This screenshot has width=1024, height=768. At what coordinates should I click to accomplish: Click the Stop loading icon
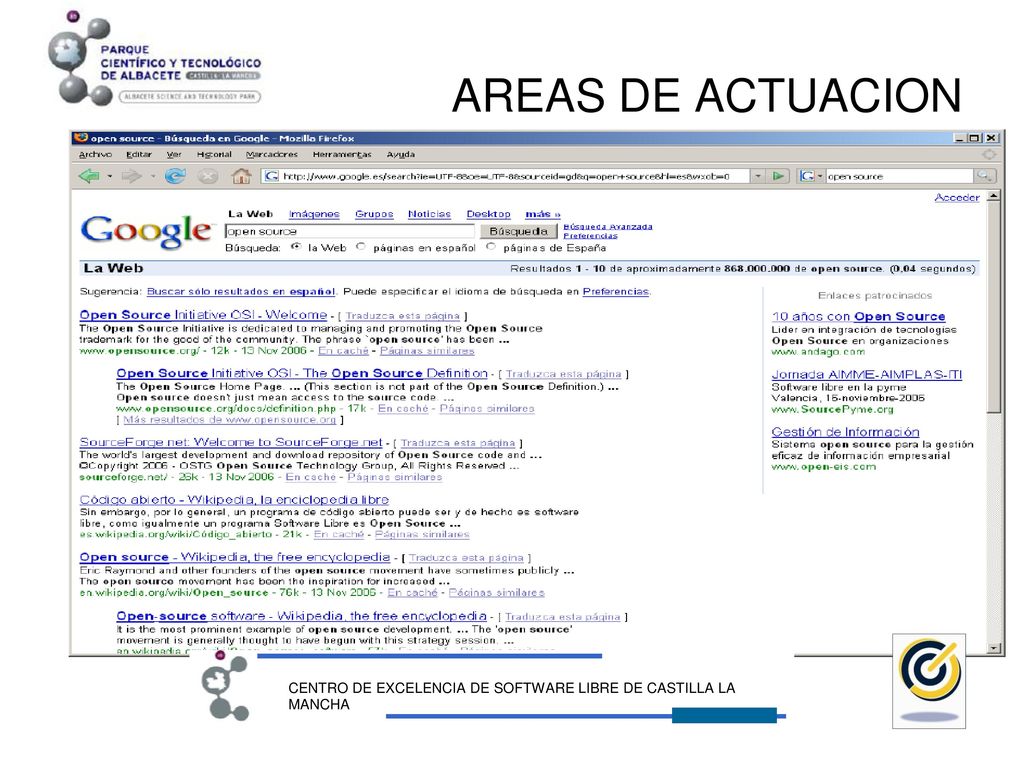click(x=208, y=176)
